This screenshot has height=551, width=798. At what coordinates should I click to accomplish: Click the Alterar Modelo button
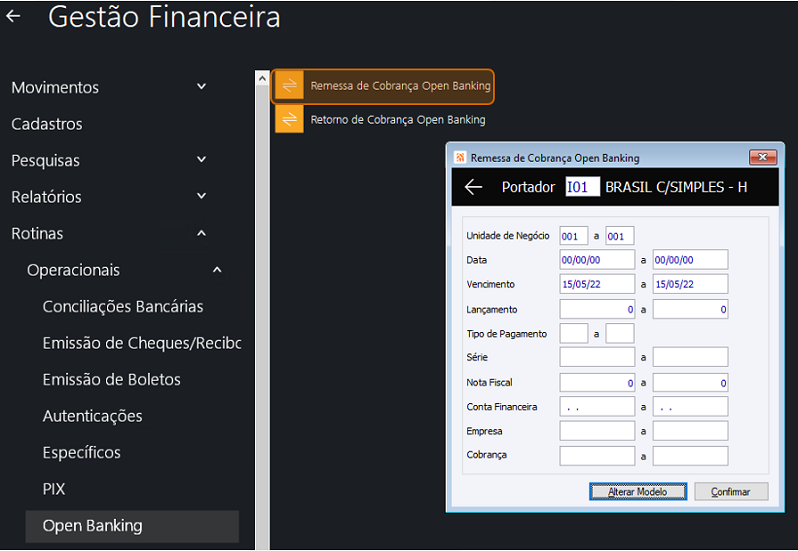pyautogui.click(x=638, y=491)
